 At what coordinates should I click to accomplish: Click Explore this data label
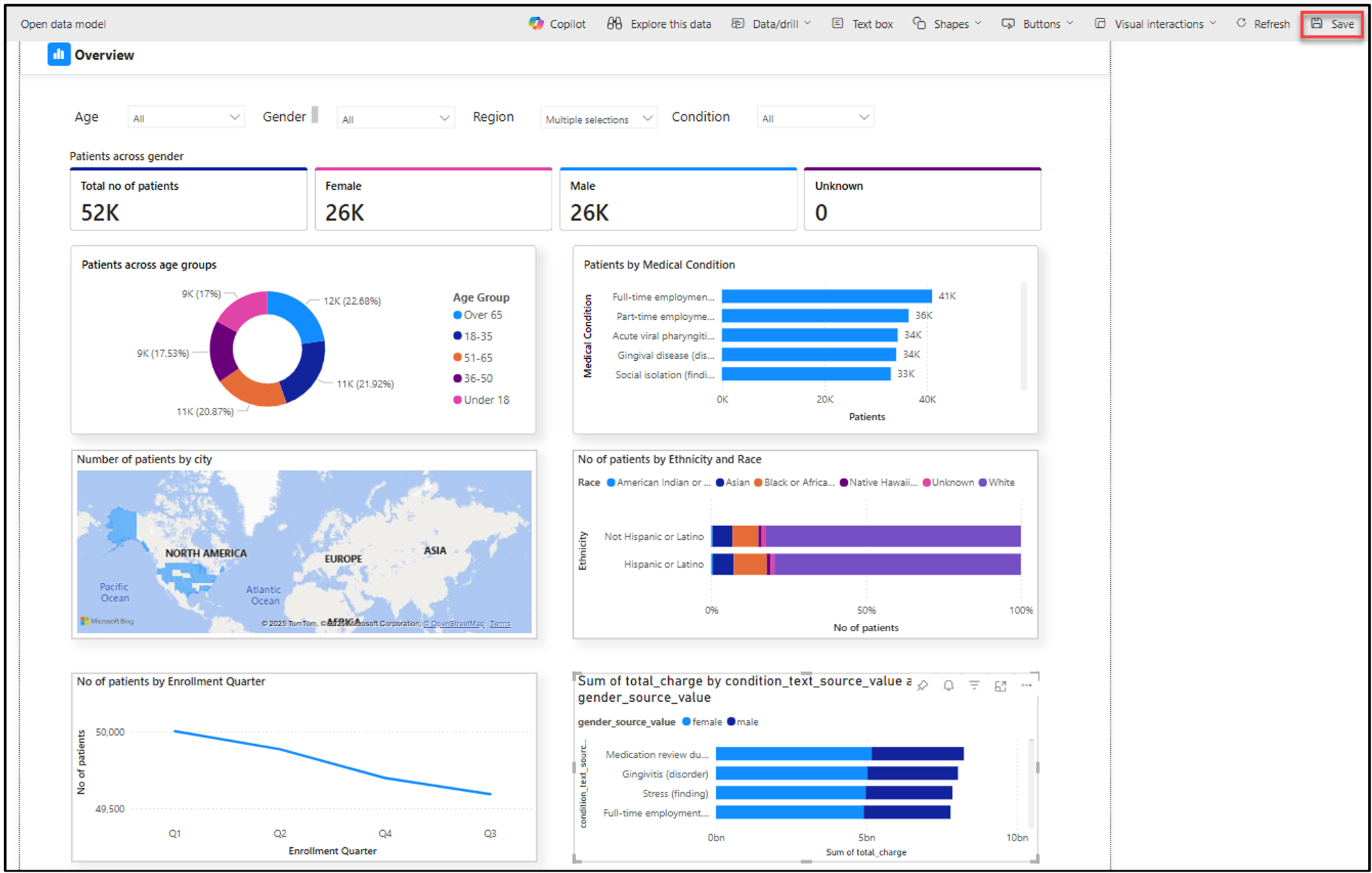671,24
